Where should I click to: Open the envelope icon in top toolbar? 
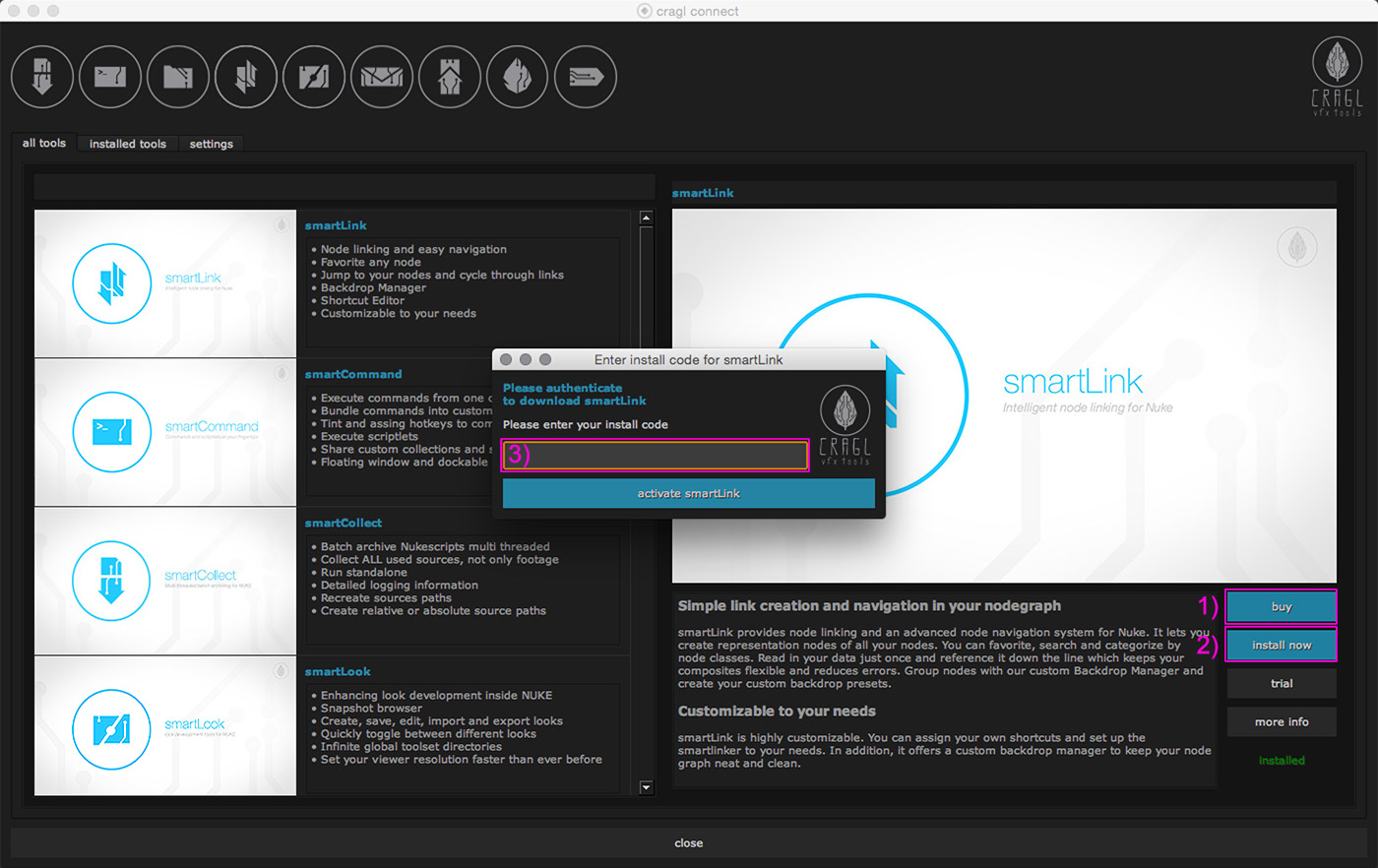point(382,77)
